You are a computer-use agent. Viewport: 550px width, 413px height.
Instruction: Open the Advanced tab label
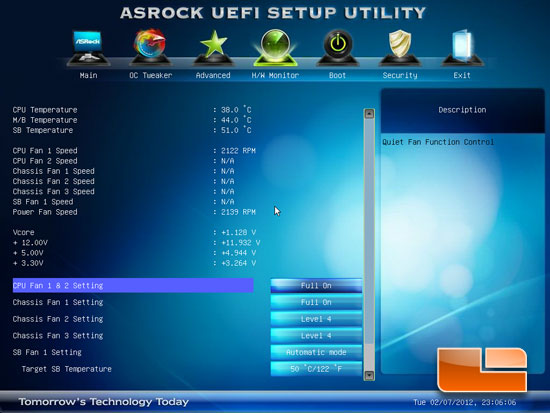pos(213,75)
